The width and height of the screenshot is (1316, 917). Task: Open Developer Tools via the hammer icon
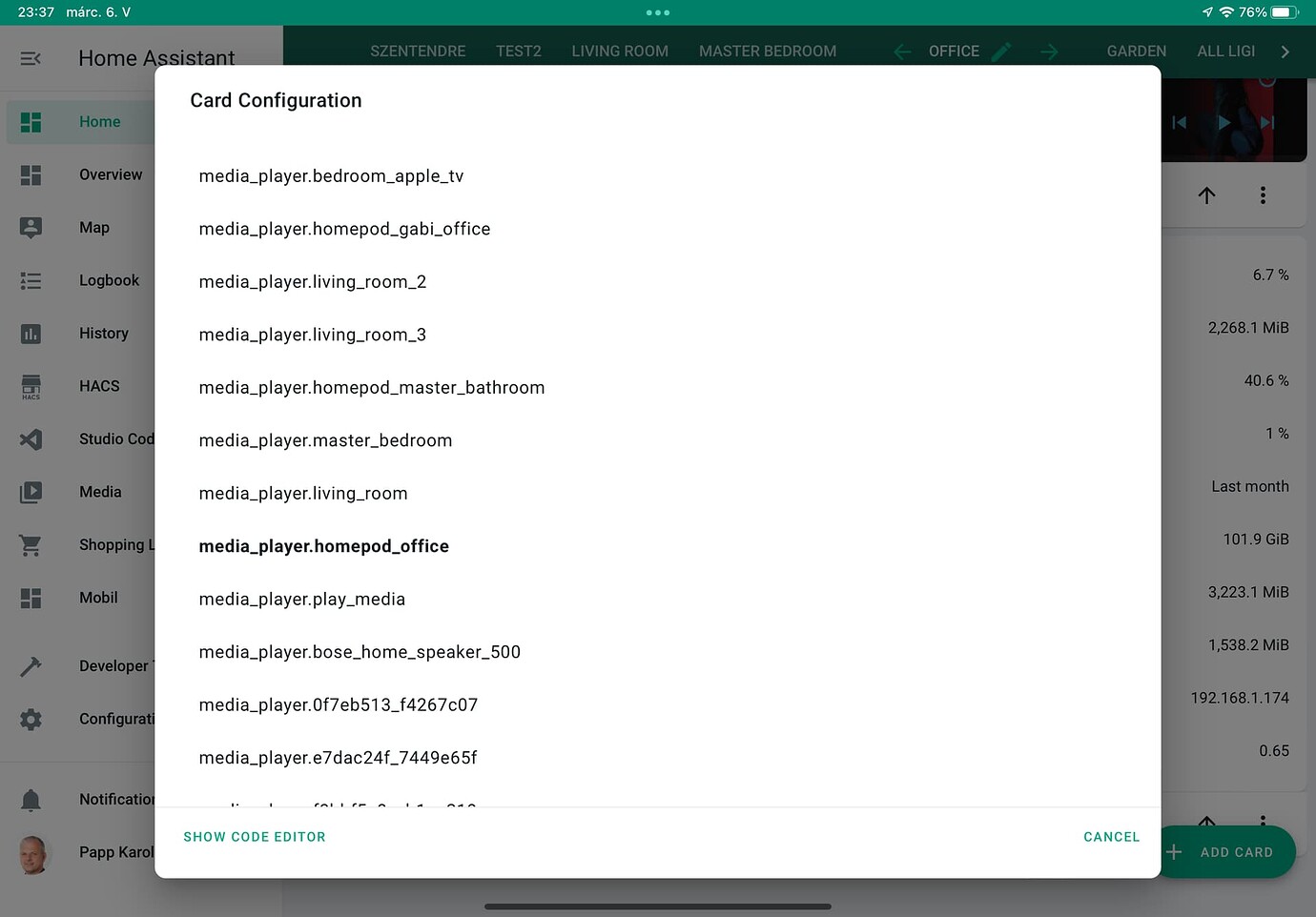31,665
